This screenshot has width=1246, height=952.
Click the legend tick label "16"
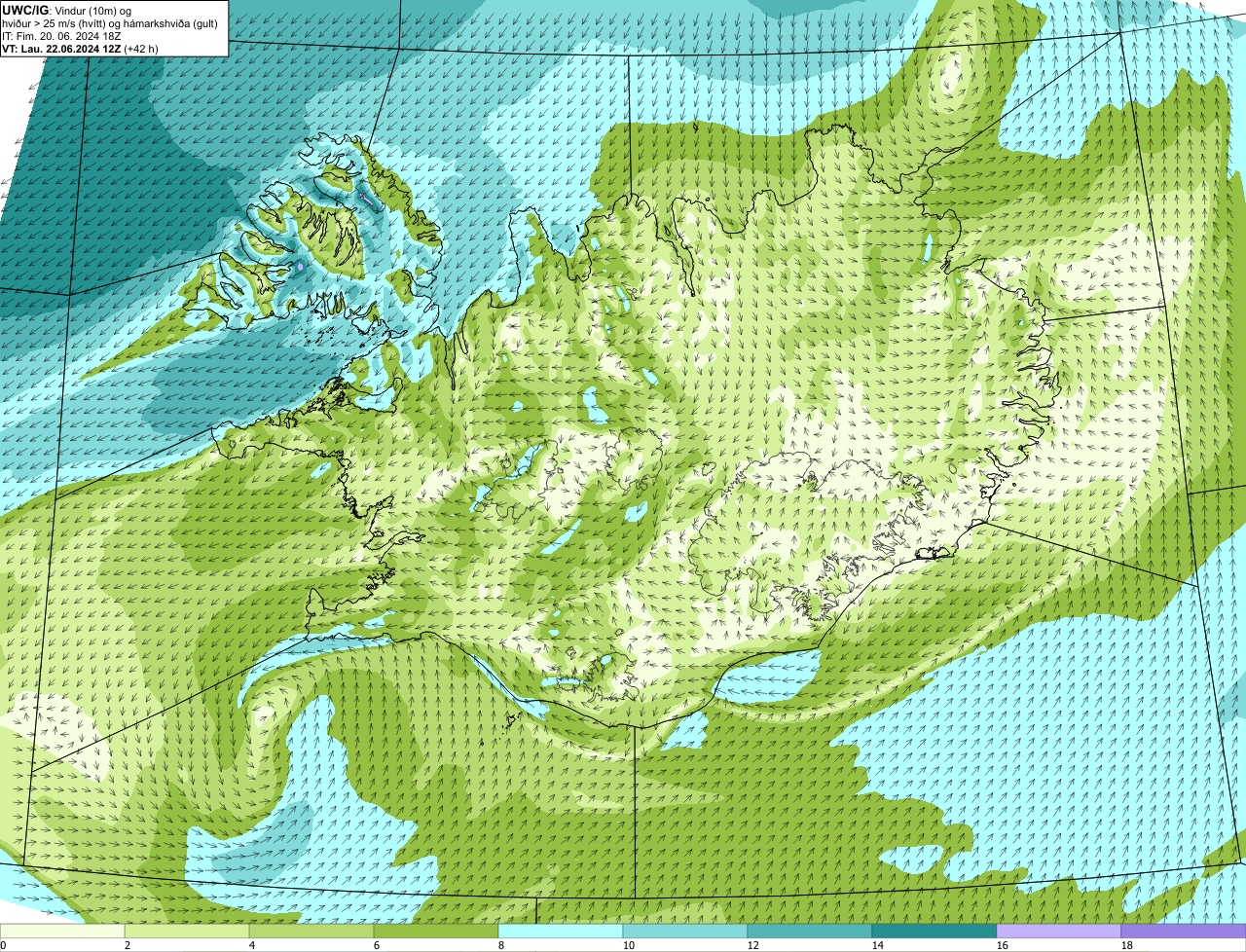[x=1003, y=945]
